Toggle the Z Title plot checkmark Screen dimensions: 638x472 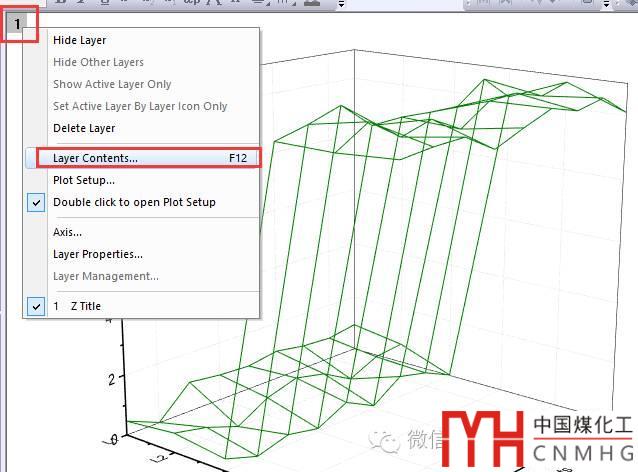tap(36, 306)
